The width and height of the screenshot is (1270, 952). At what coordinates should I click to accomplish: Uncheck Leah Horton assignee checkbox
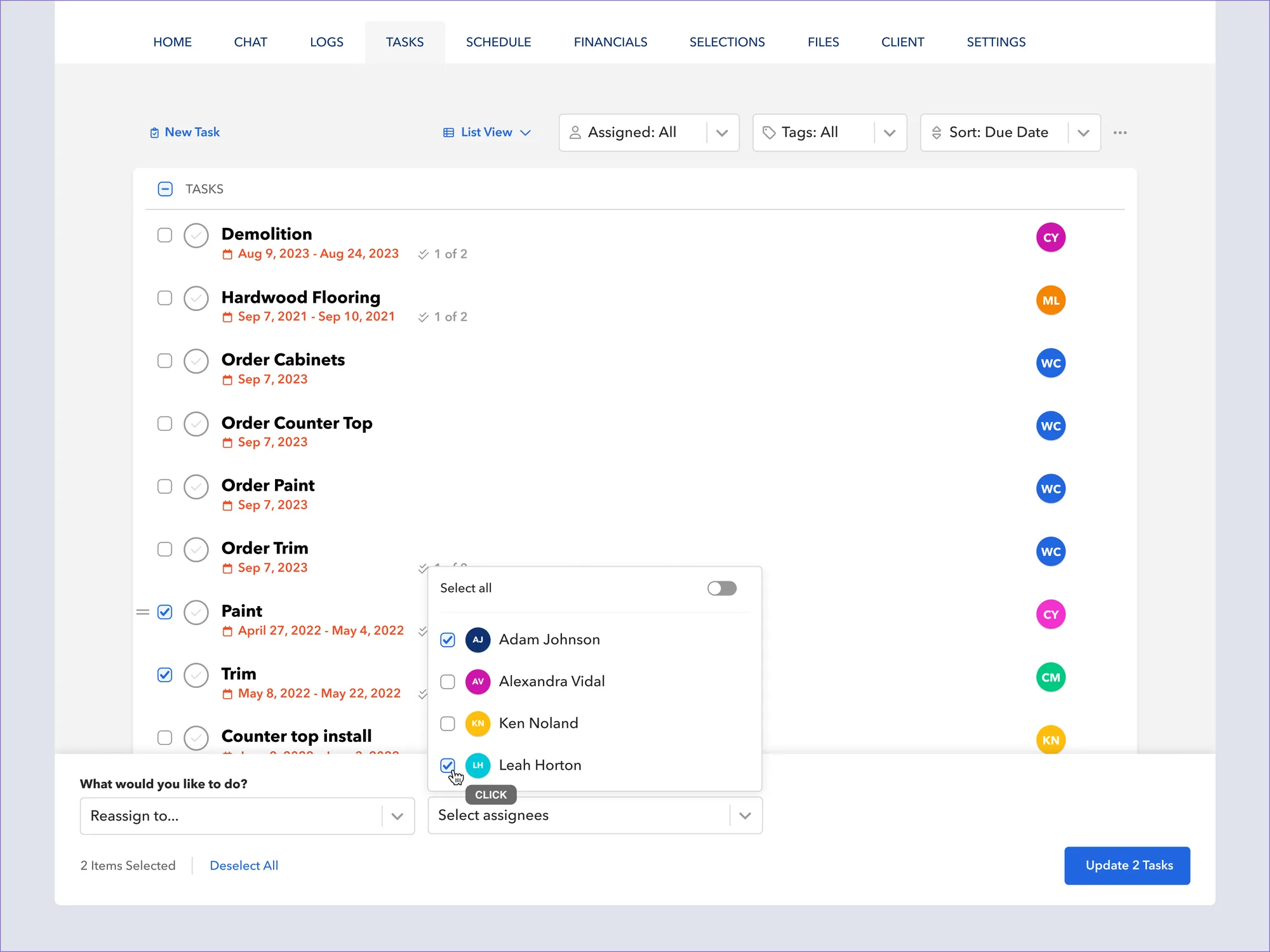click(x=448, y=765)
